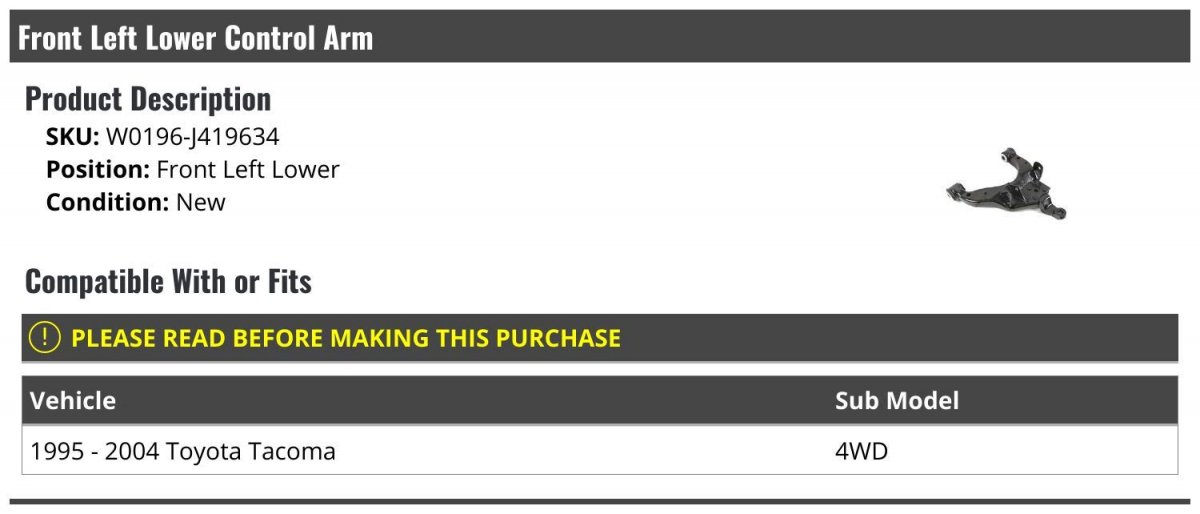
Task: Click the bold SKU label
Action: tap(73, 137)
